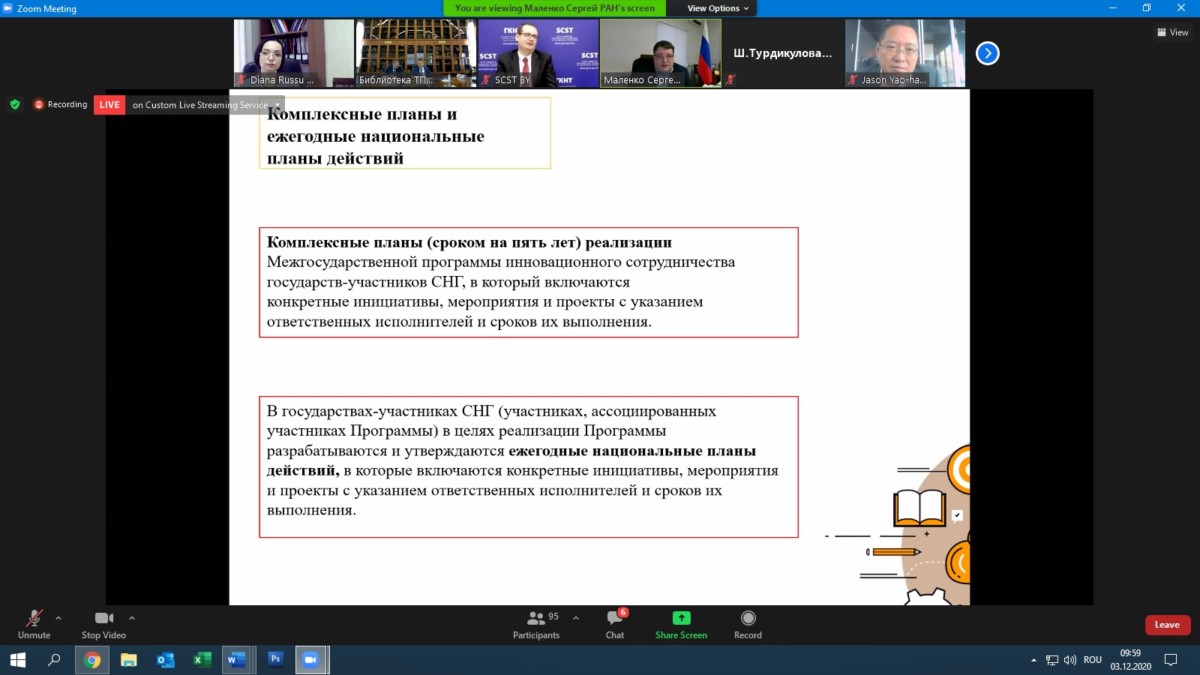Open network status tray icon
The width and height of the screenshot is (1200, 675).
click(x=1052, y=660)
